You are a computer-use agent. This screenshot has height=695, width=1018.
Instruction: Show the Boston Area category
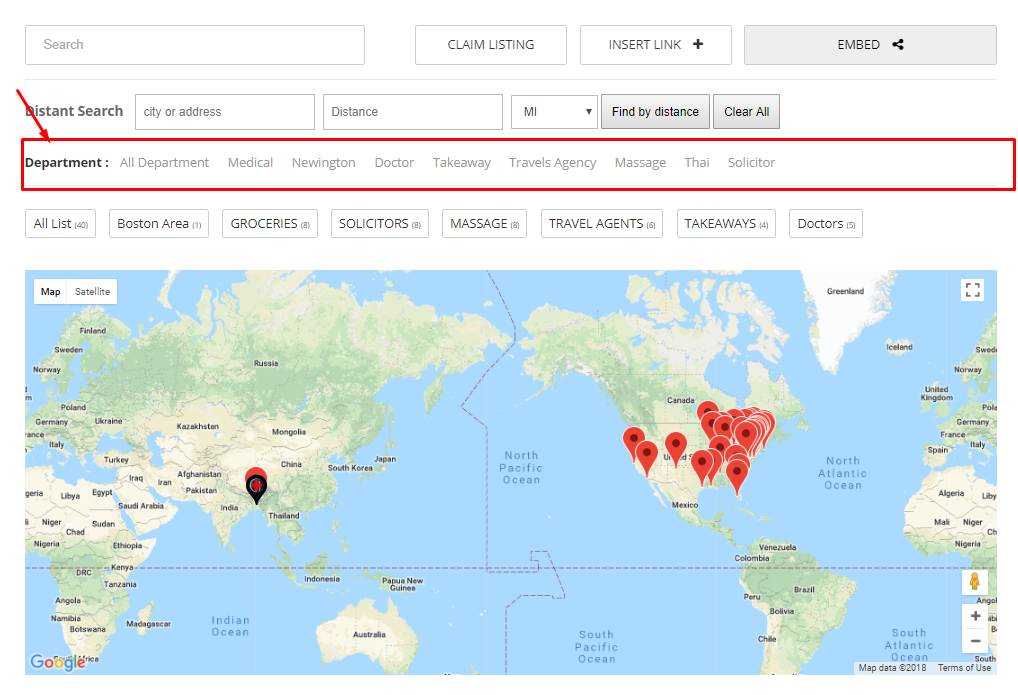[x=159, y=223]
